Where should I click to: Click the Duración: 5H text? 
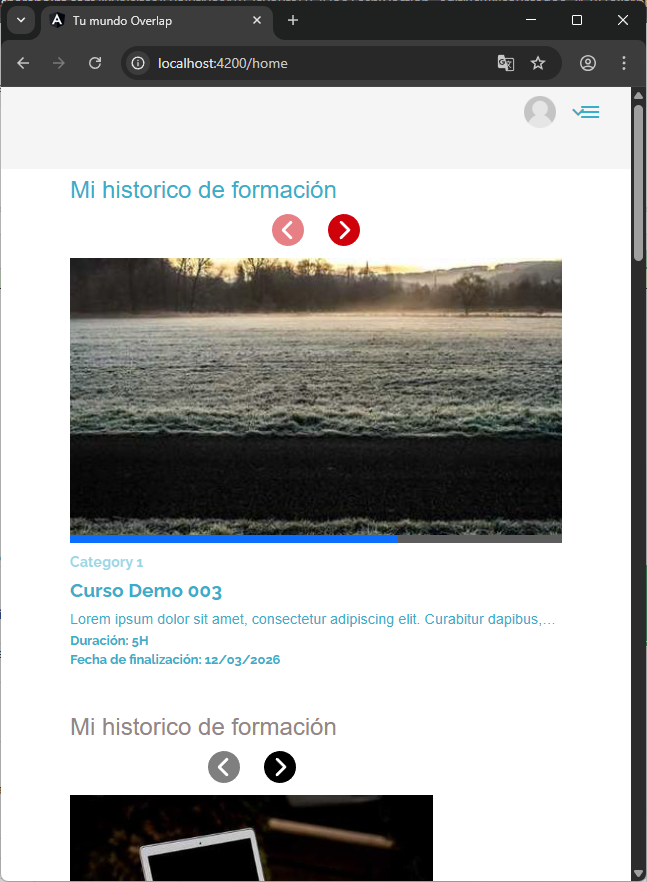tap(109, 641)
